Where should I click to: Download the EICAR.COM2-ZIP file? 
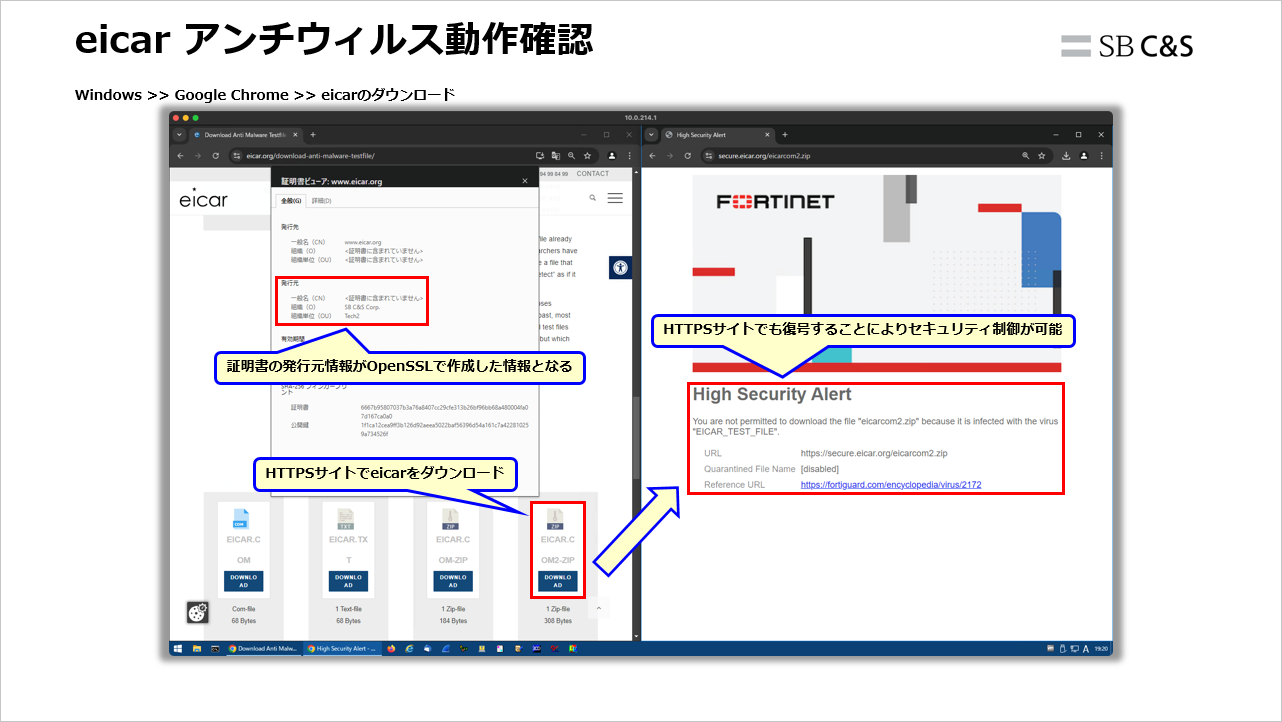558,581
